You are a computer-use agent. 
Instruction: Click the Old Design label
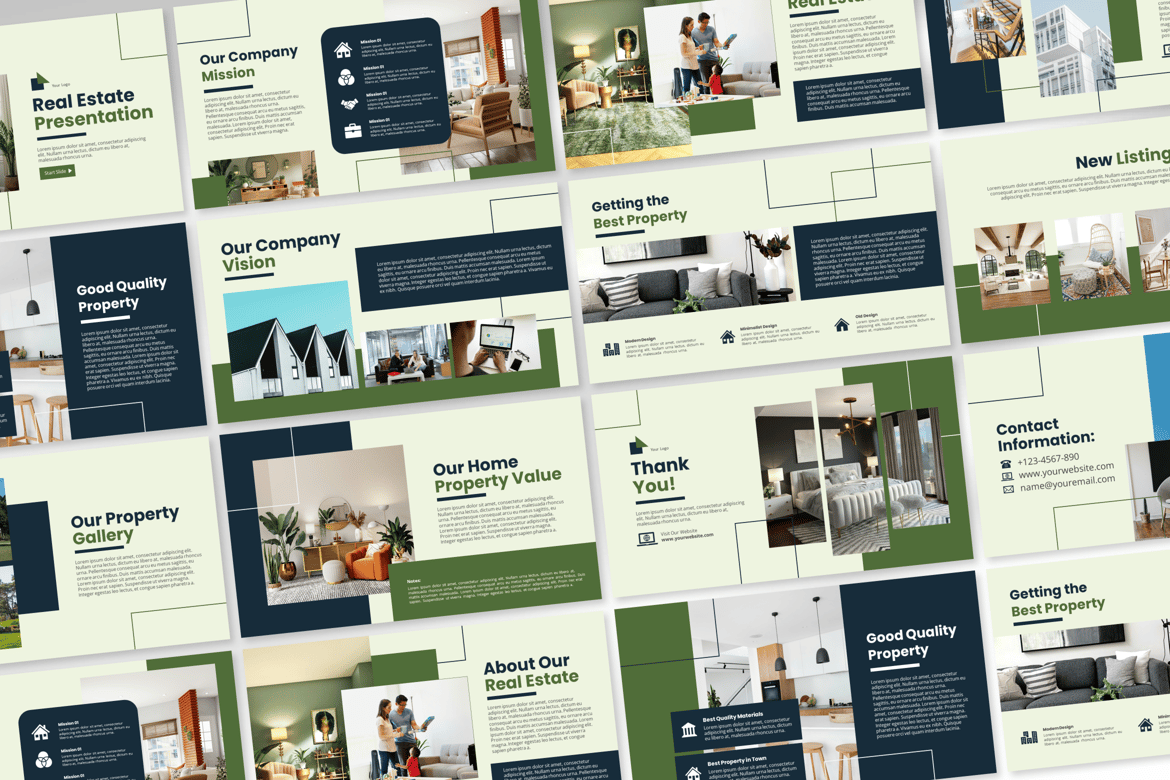tap(866, 316)
